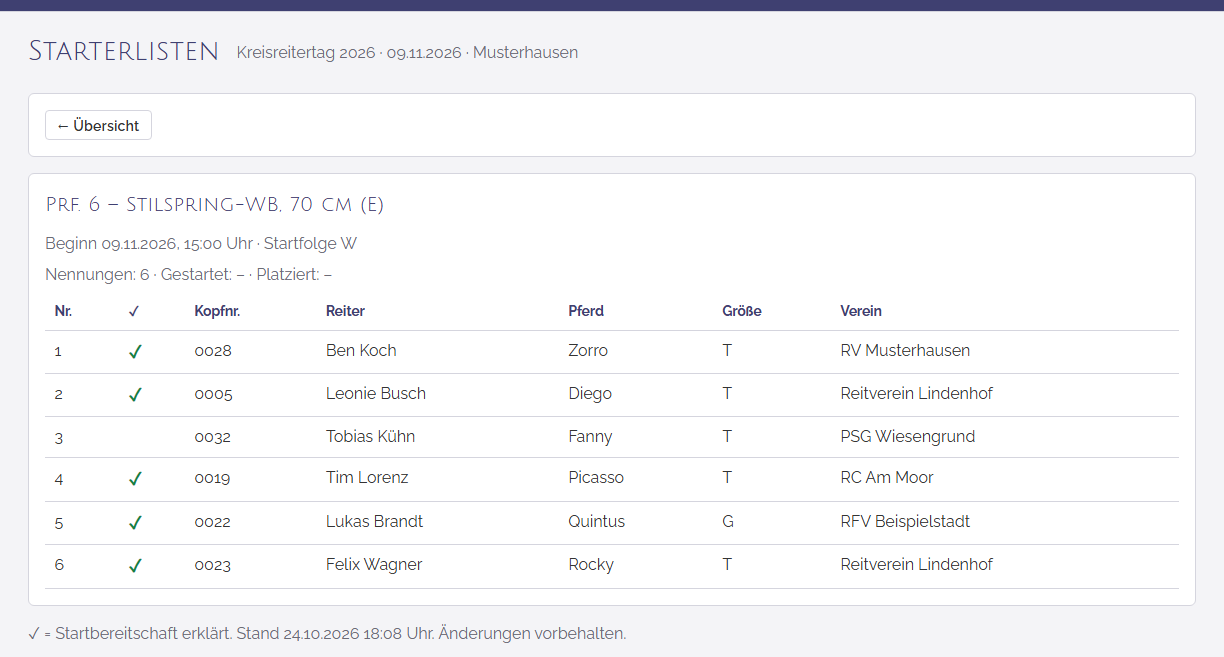Viewport: 1224px width, 657px height.
Task: Select horse Quintus in row five
Action: (x=596, y=521)
